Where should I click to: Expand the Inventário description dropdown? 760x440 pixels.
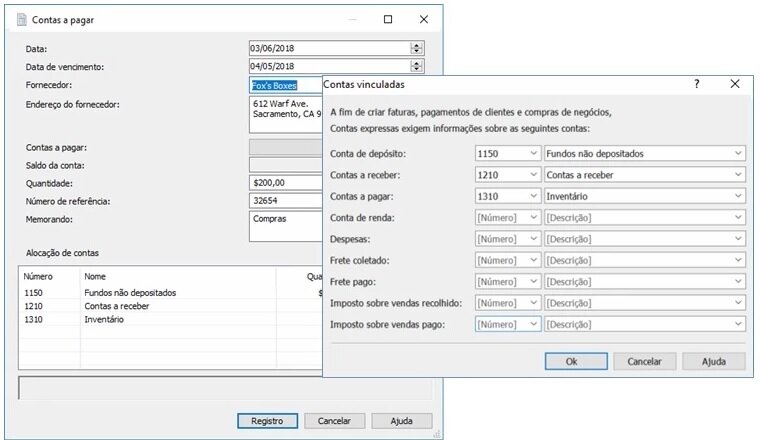click(737, 196)
